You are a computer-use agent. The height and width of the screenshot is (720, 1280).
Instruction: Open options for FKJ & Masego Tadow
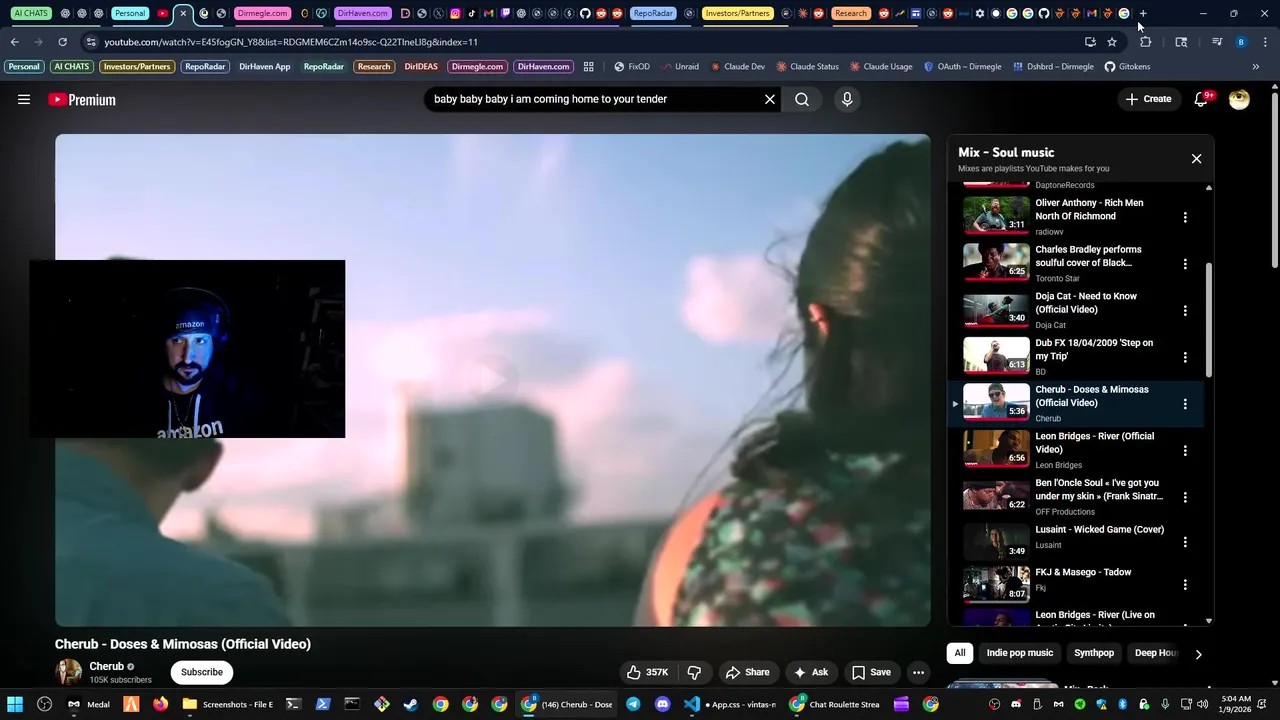[1185, 585]
